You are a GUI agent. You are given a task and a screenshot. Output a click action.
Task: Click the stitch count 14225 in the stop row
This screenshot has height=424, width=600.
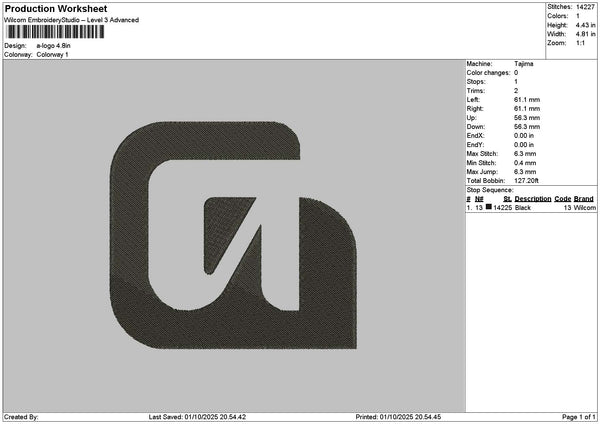[x=502, y=208]
